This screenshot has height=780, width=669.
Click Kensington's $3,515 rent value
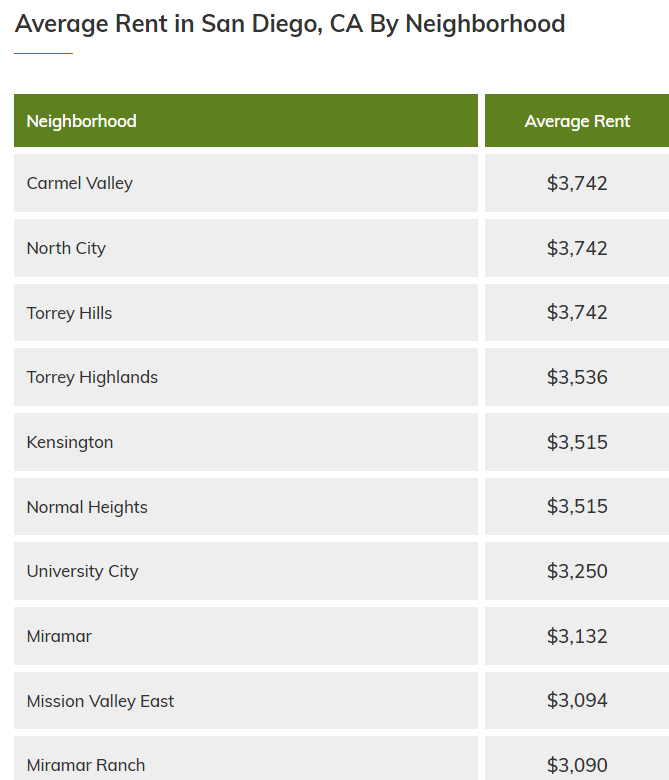tap(577, 442)
